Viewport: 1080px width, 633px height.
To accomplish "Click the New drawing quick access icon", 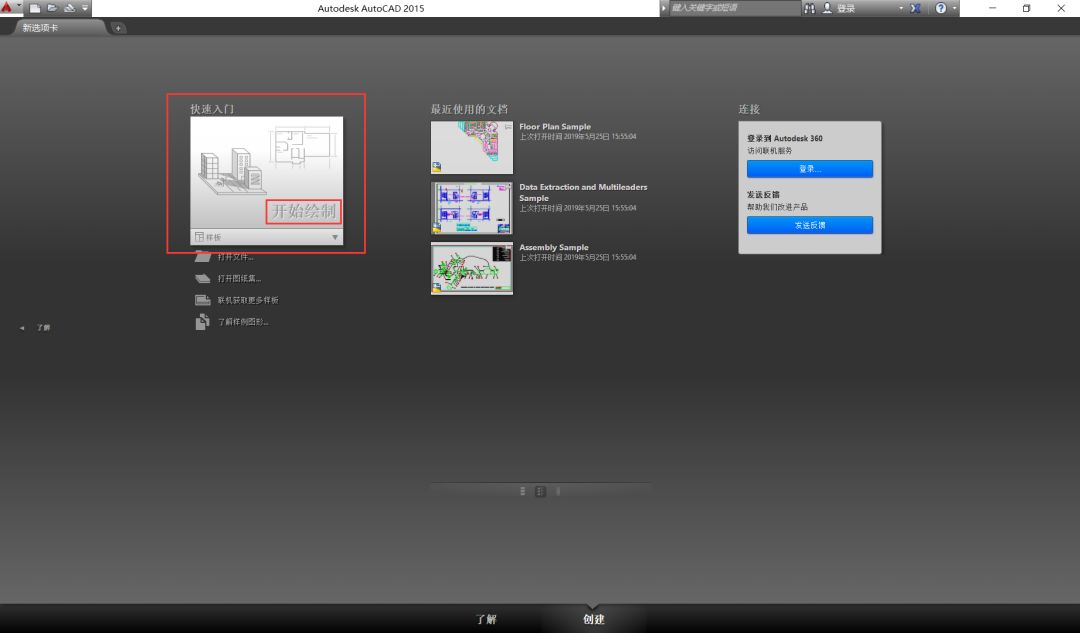I will pyautogui.click(x=34, y=8).
